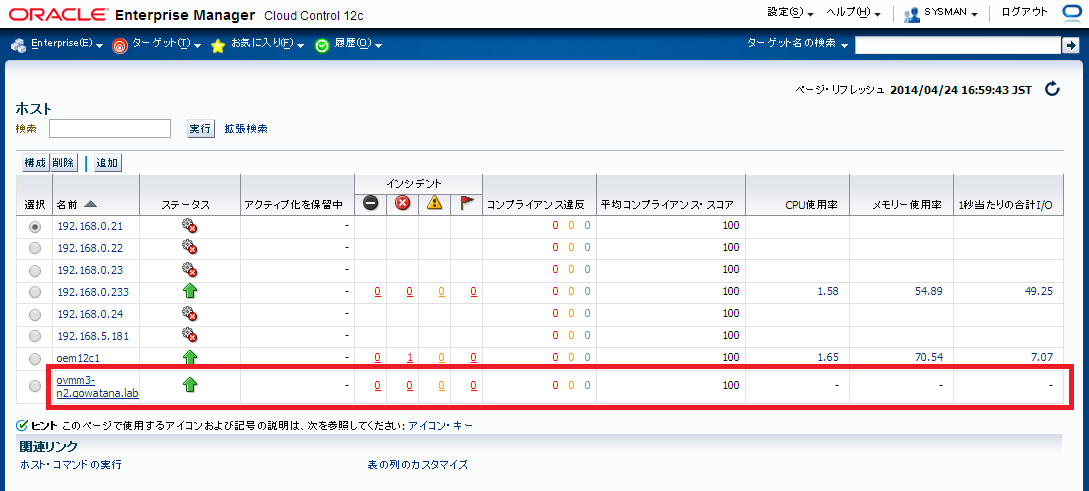Click the escalated incident red flag column icon
Image resolution: width=1089 pixels, height=491 pixels.
click(x=467, y=203)
